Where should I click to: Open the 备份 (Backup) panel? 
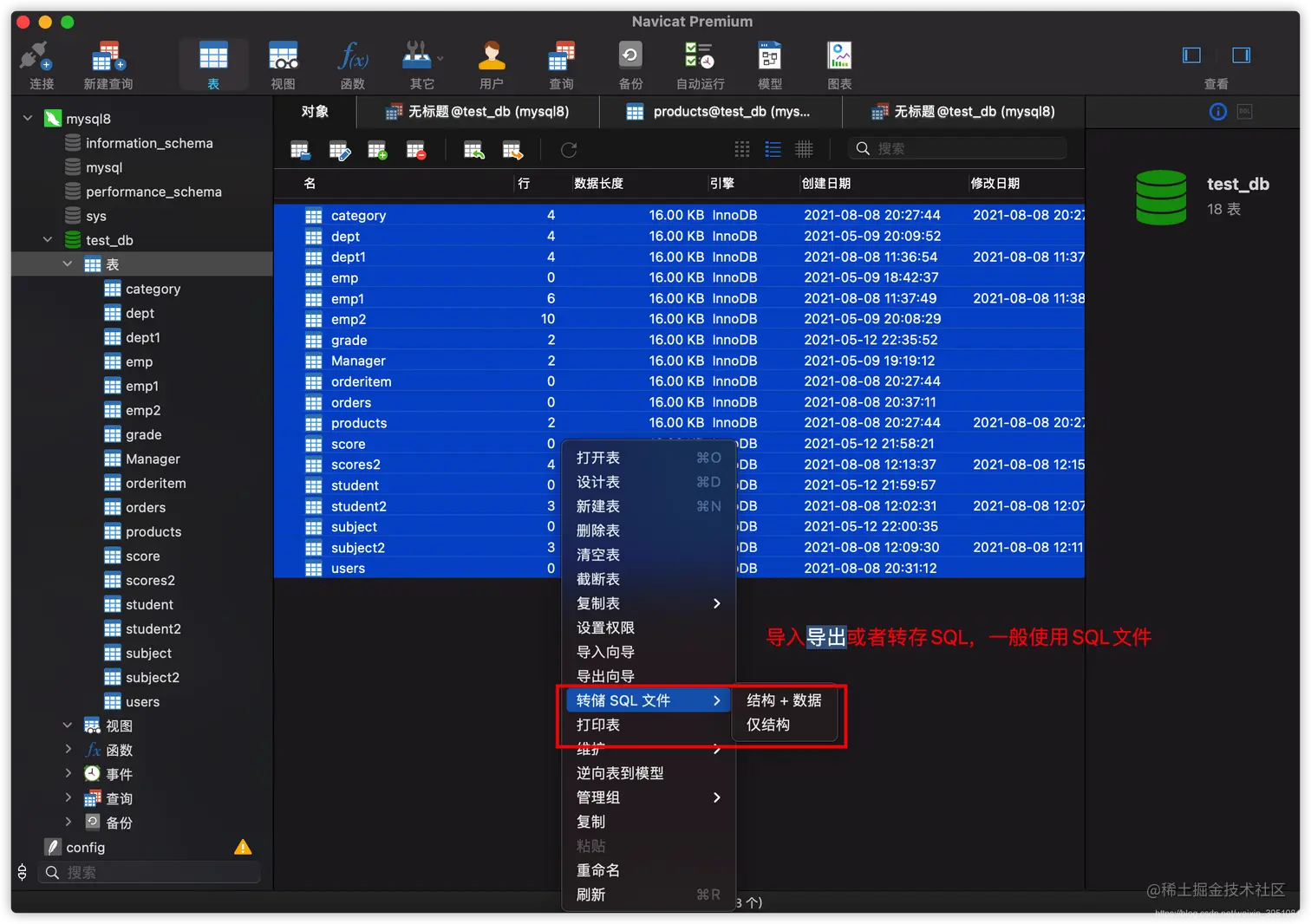tap(629, 61)
